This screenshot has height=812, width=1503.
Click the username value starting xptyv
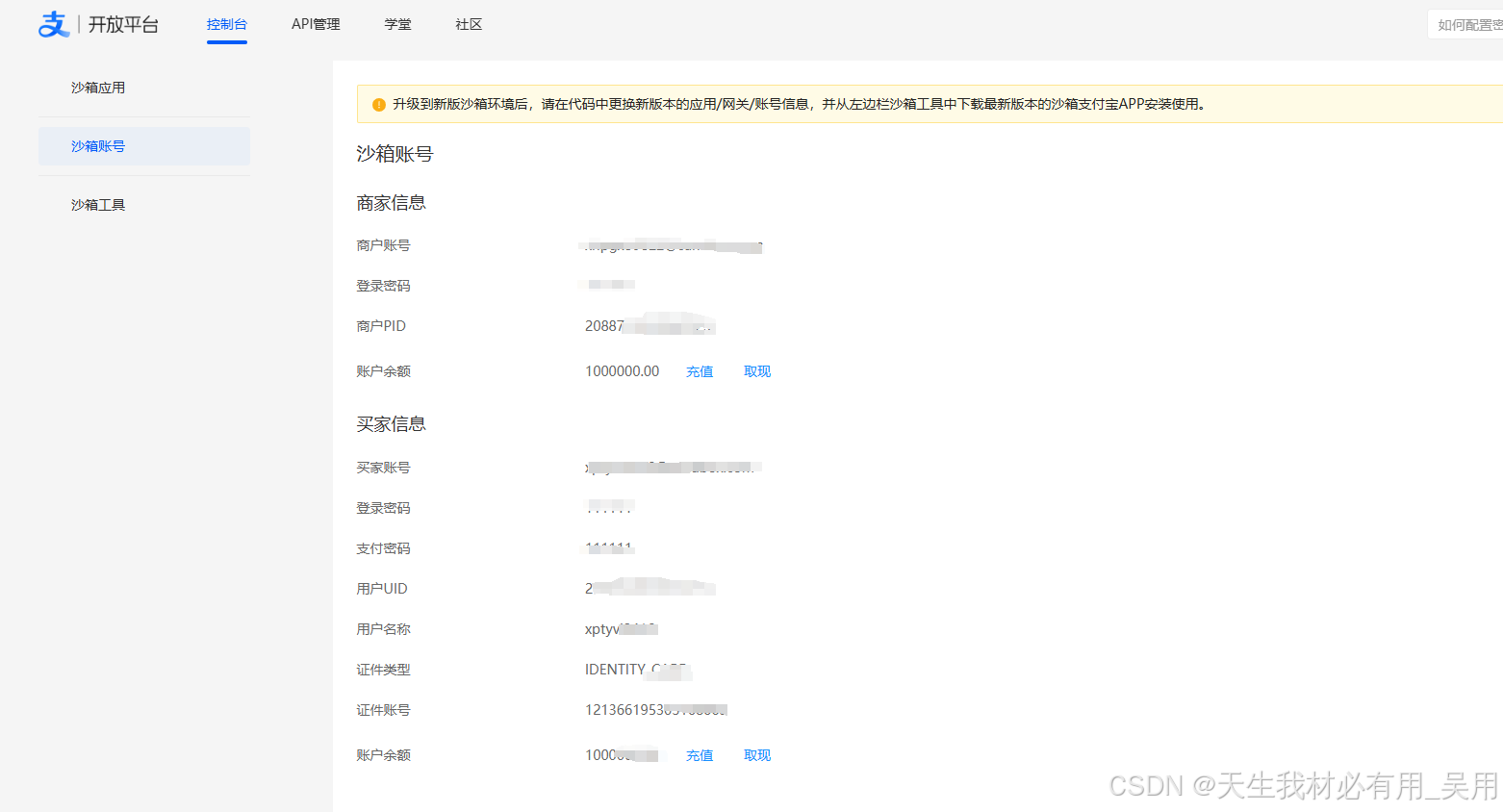(622, 629)
